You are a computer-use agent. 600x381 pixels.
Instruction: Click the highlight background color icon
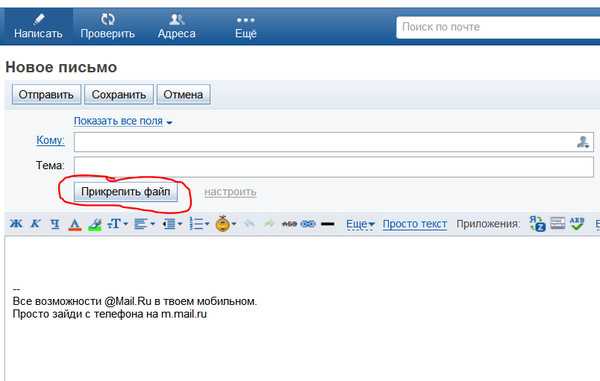[x=95, y=224]
